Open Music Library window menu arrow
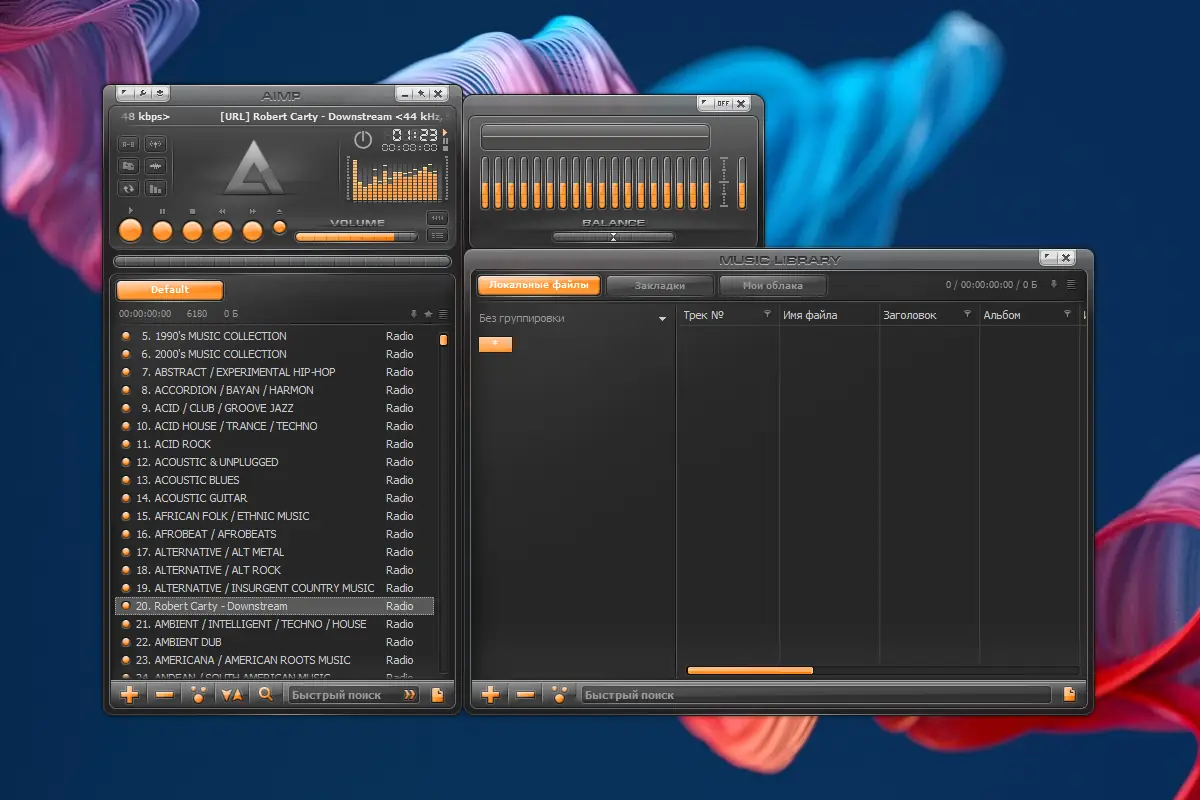 [x=1048, y=257]
